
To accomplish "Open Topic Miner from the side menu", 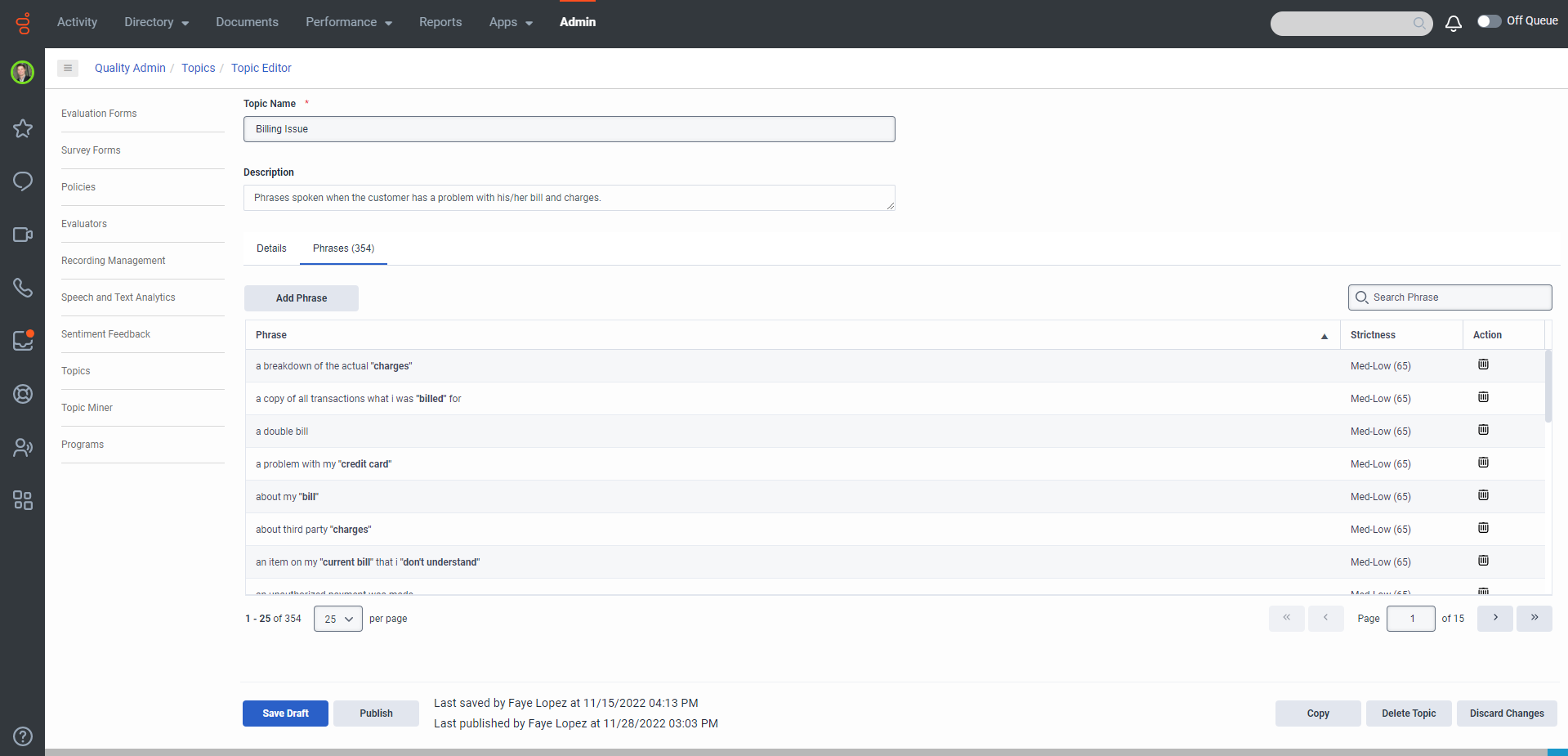I will tap(87, 407).
